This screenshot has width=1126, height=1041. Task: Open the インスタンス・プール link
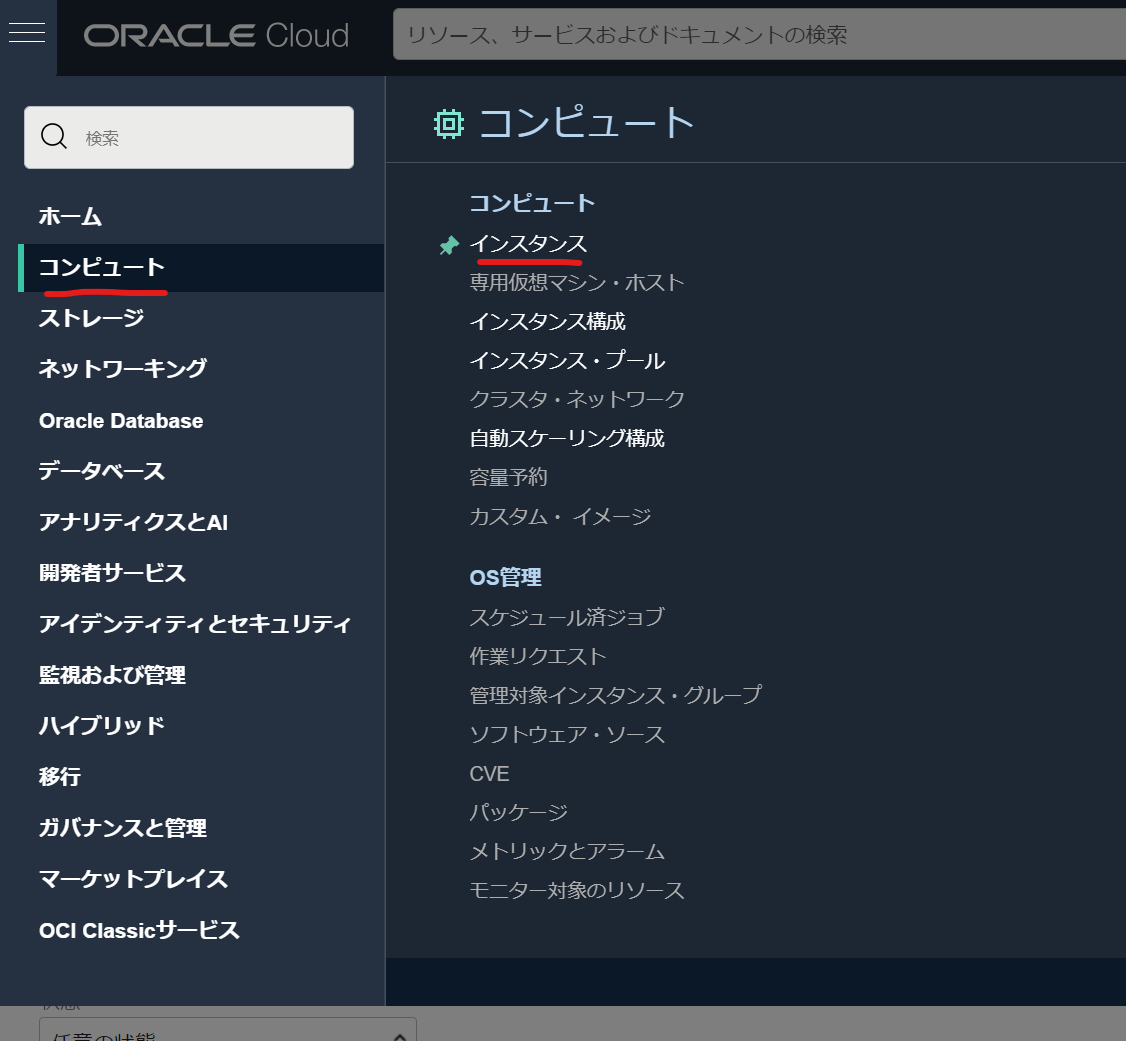coord(567,360)
